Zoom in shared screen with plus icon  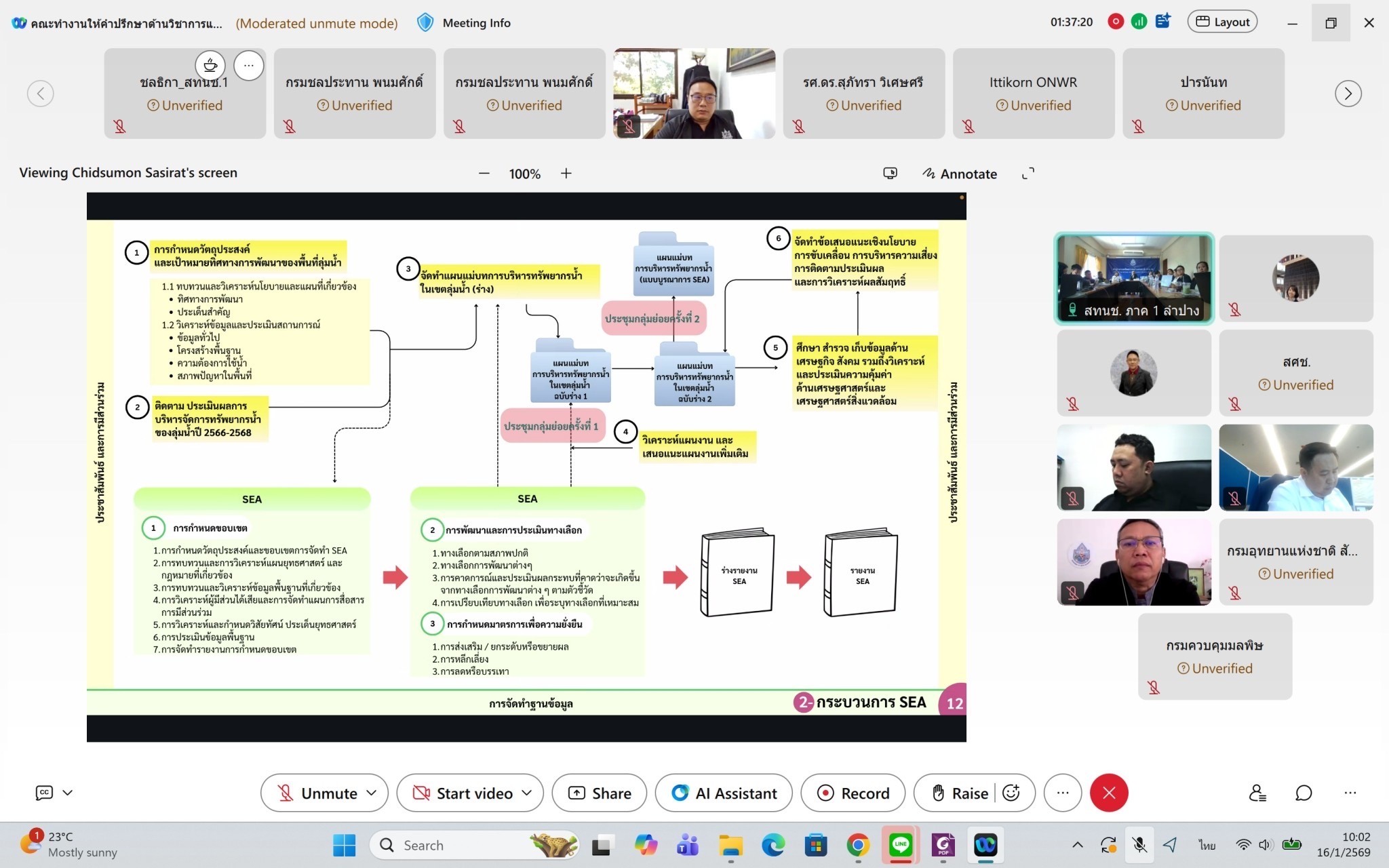pyautogui.click(x=566, y=174)
